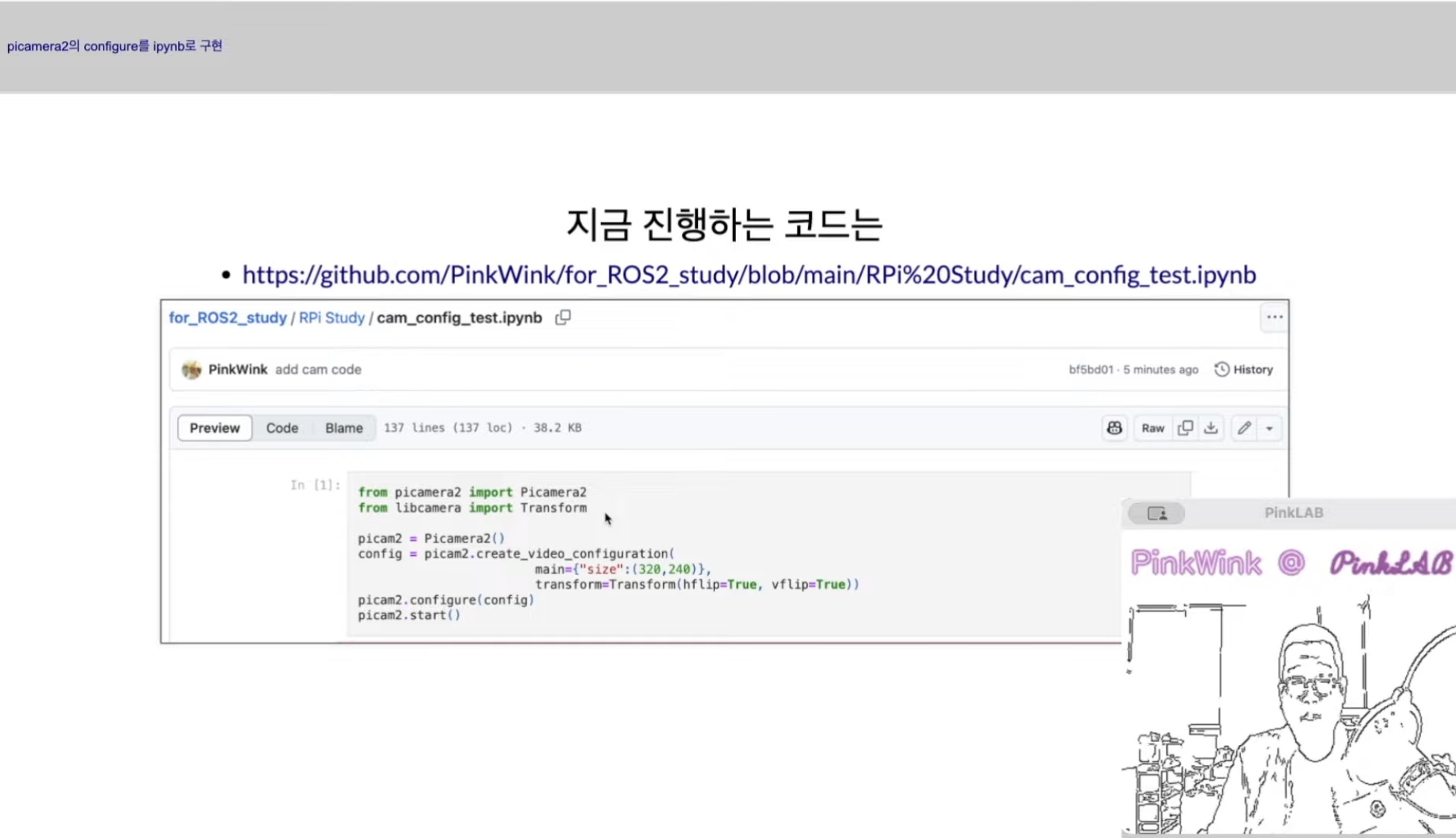Click the copy path icon beside cam_config_test.ipynb
This screenshot has width=1456, height=838.
563,317
